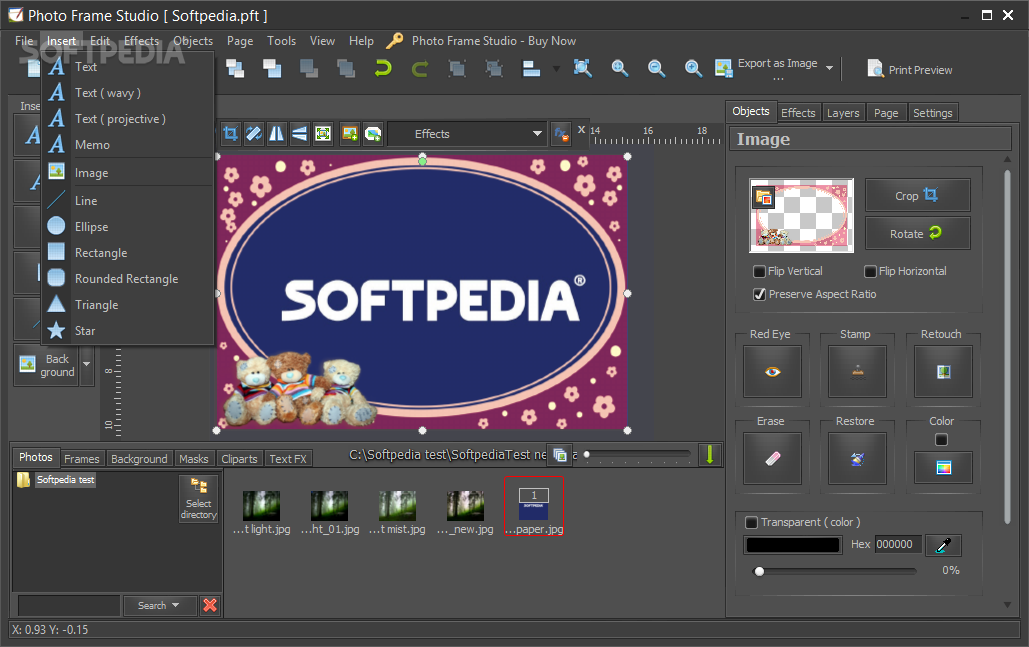Uncheck Preserve Aspect Ratio

click(759, 294)
